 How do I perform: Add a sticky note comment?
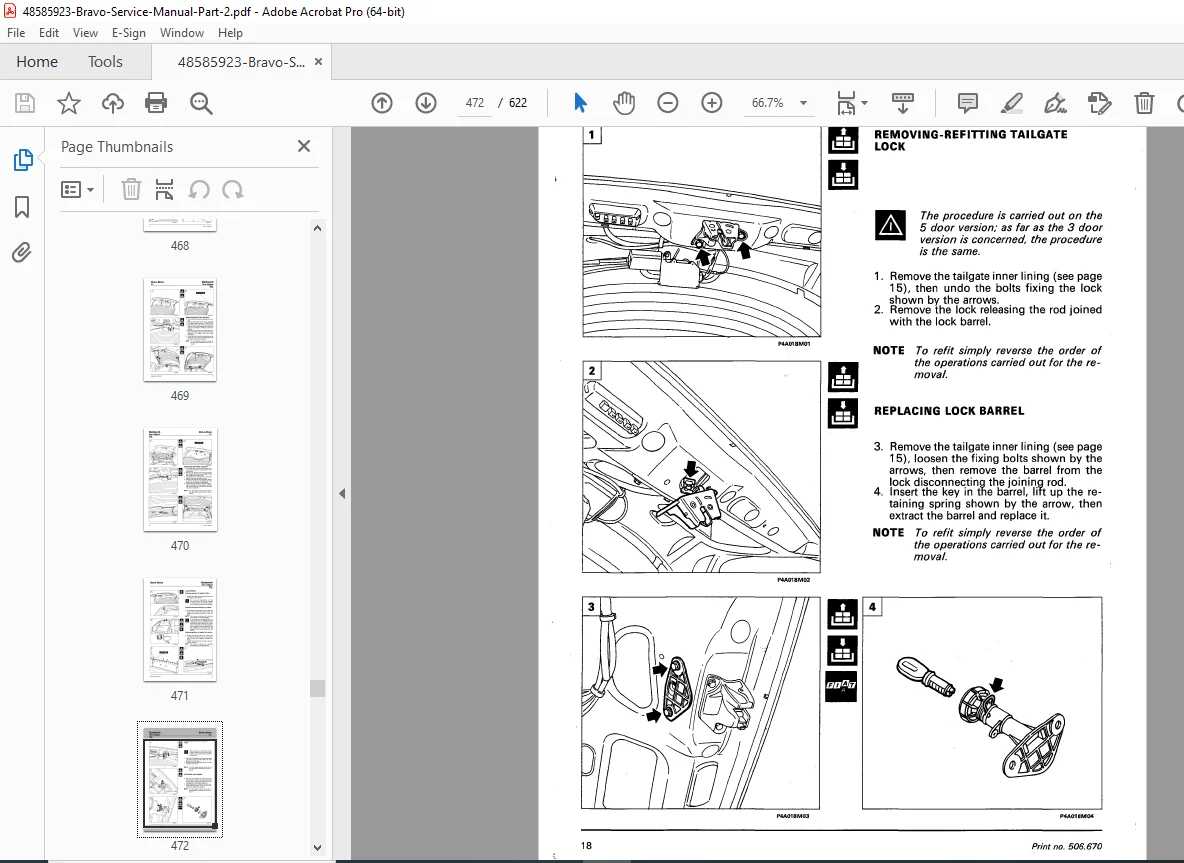point(967,103)
